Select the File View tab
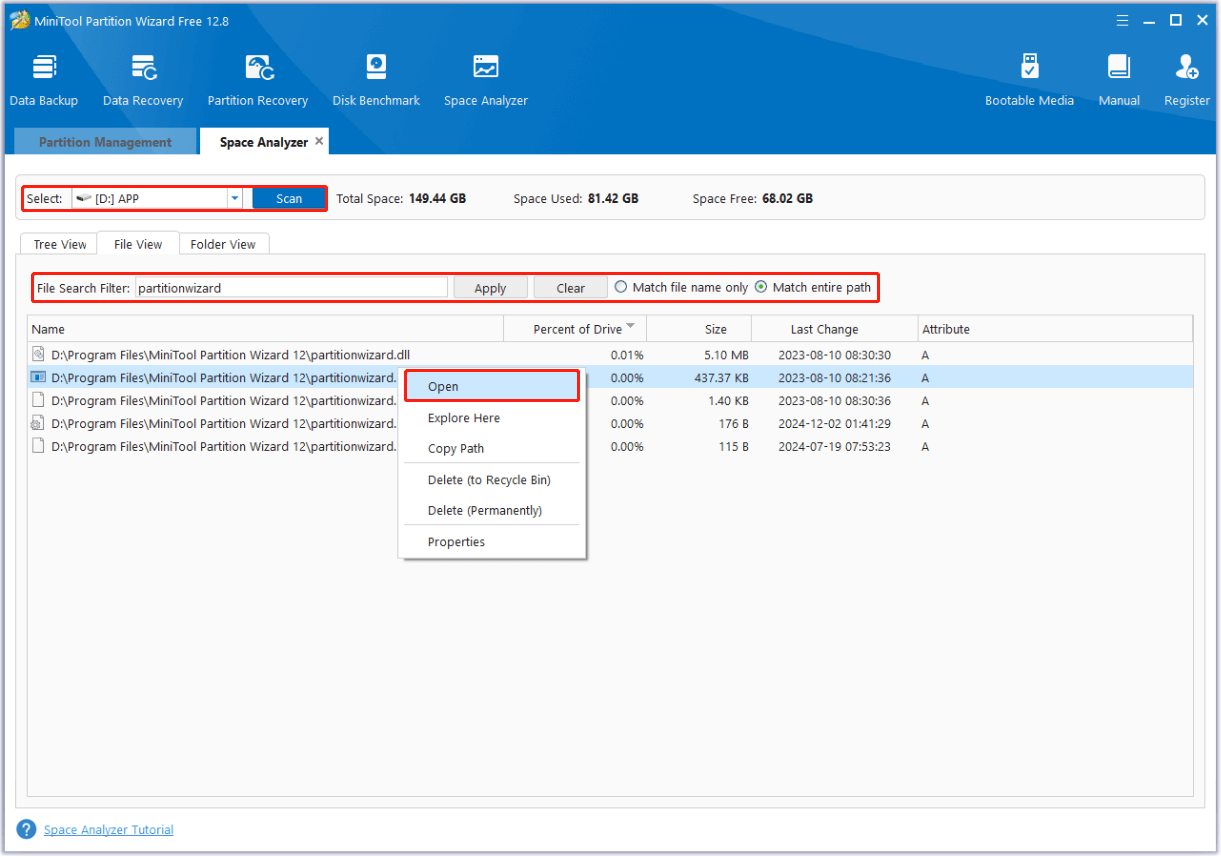The image size is (1221, 857). coord(138,244)
